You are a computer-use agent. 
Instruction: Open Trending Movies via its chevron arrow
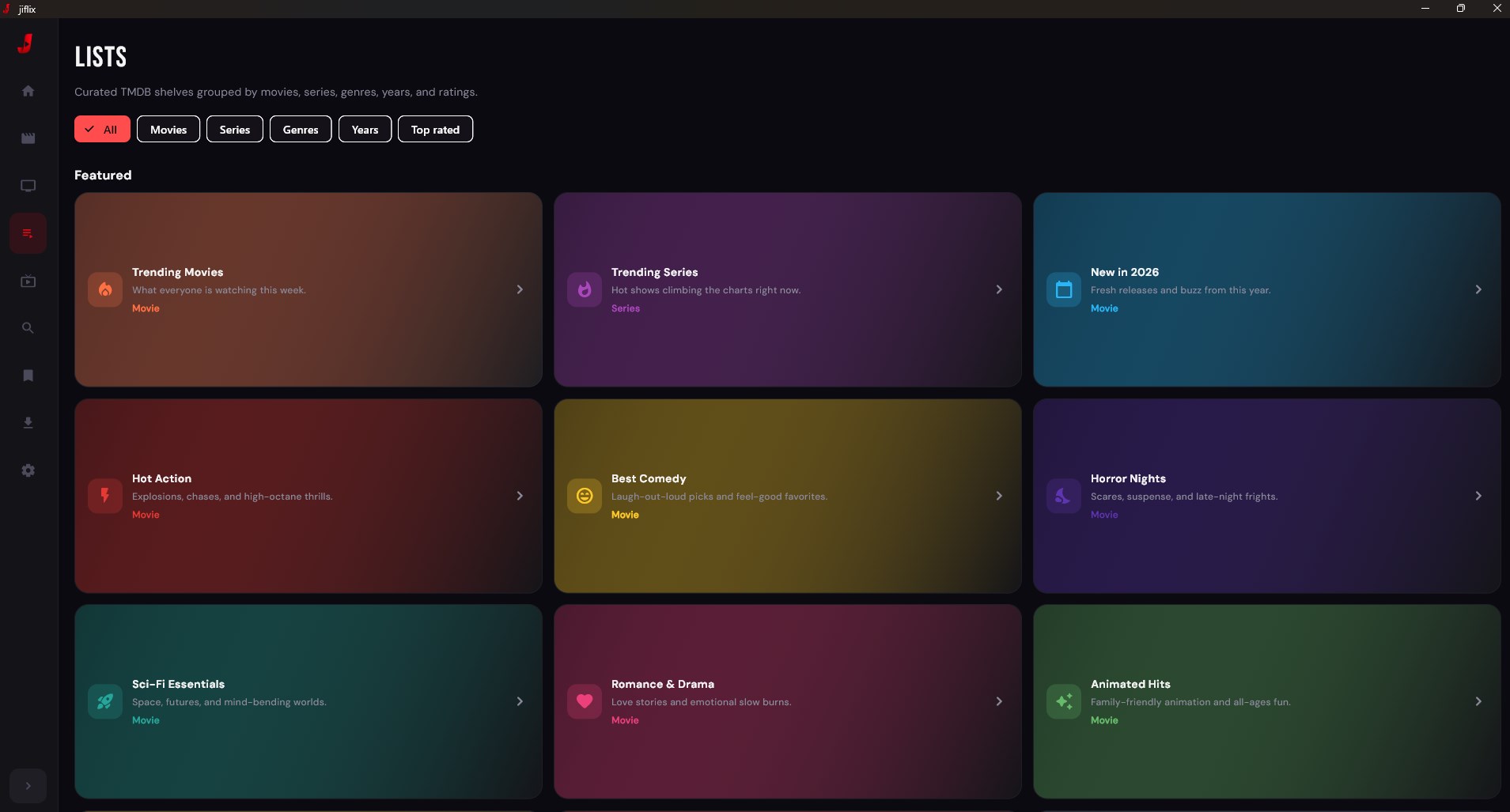(x=520, y=289)
